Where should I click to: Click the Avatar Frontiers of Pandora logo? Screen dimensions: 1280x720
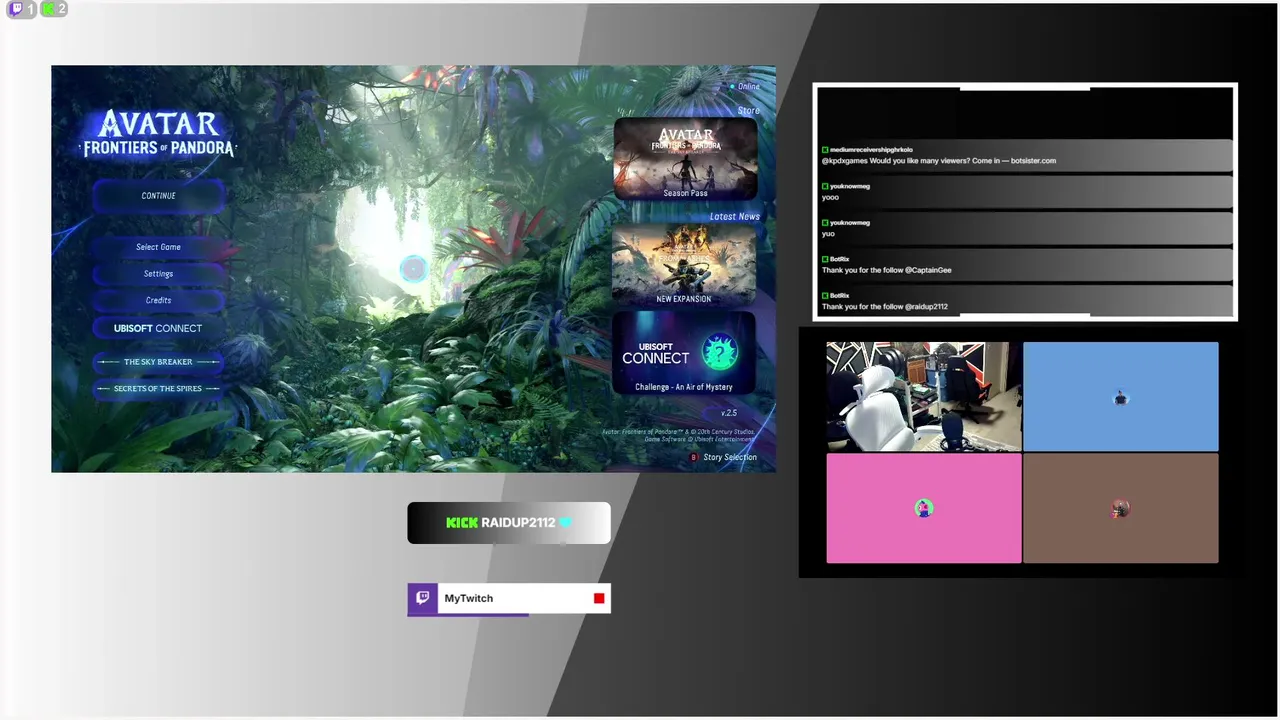[158, 134]
